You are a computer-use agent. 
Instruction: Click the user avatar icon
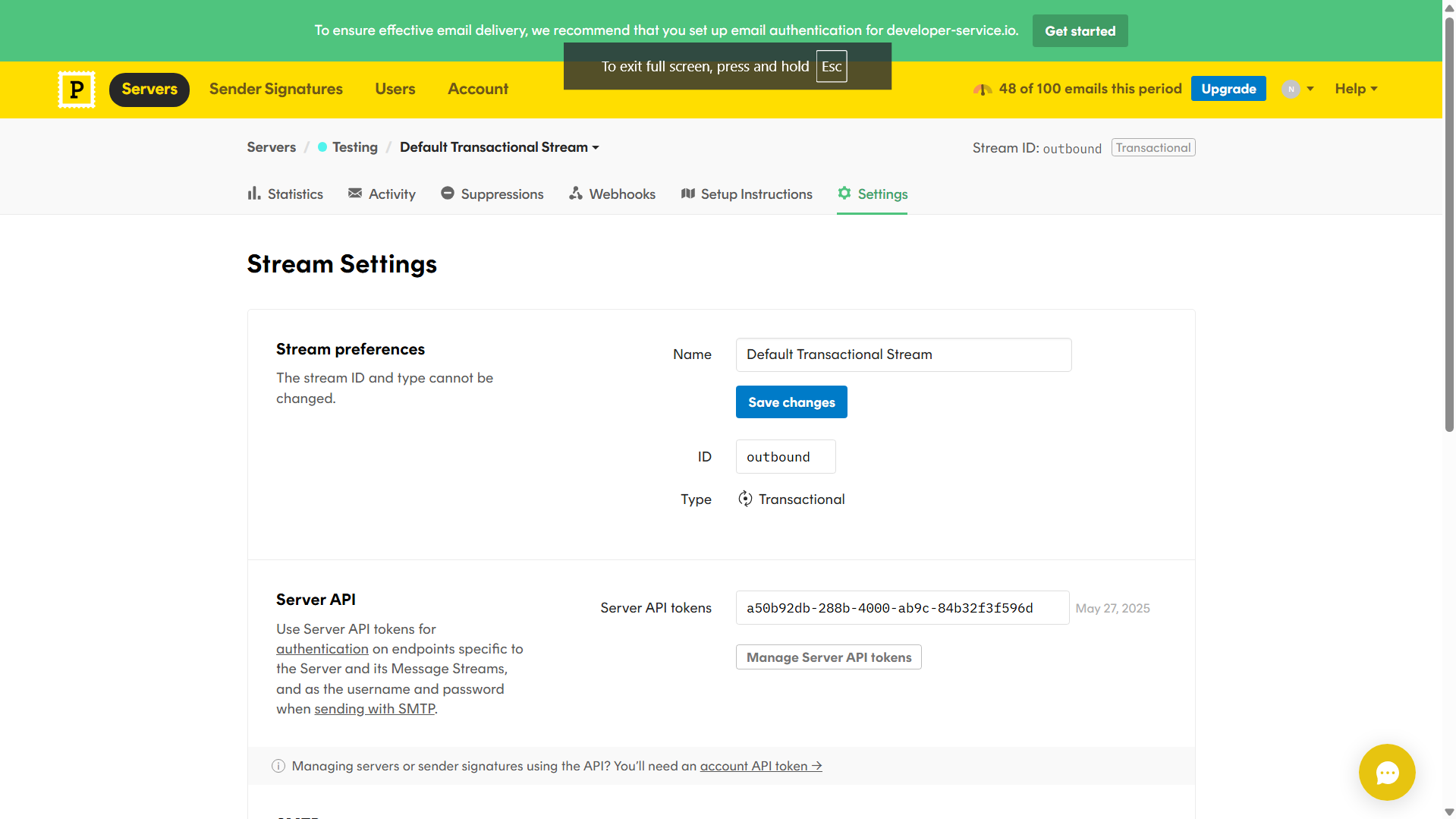[1291, 89]
